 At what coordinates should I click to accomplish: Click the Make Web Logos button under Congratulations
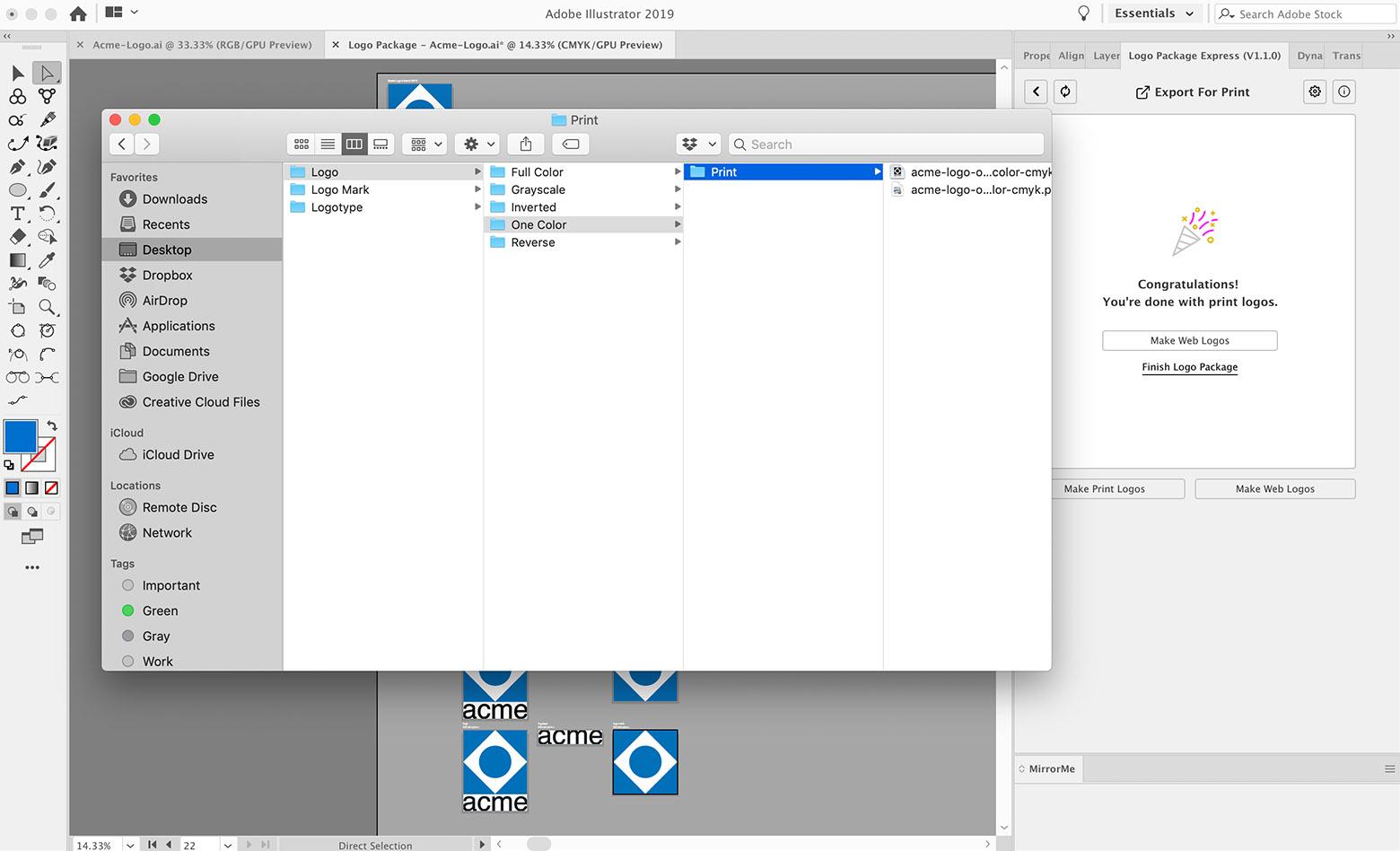[1190, 340]
